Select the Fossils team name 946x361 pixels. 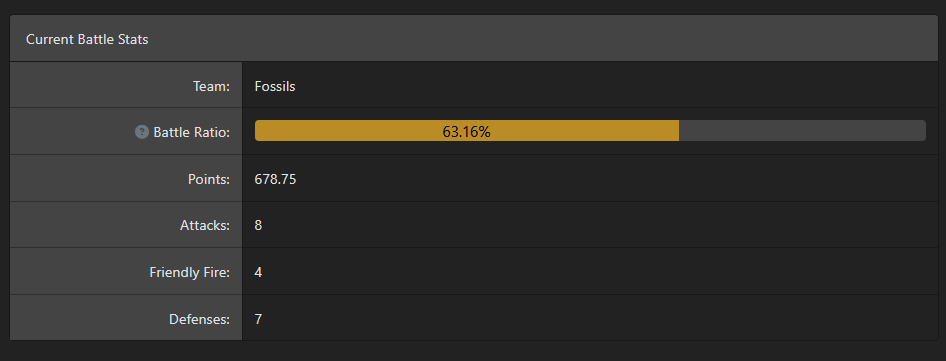275,86
